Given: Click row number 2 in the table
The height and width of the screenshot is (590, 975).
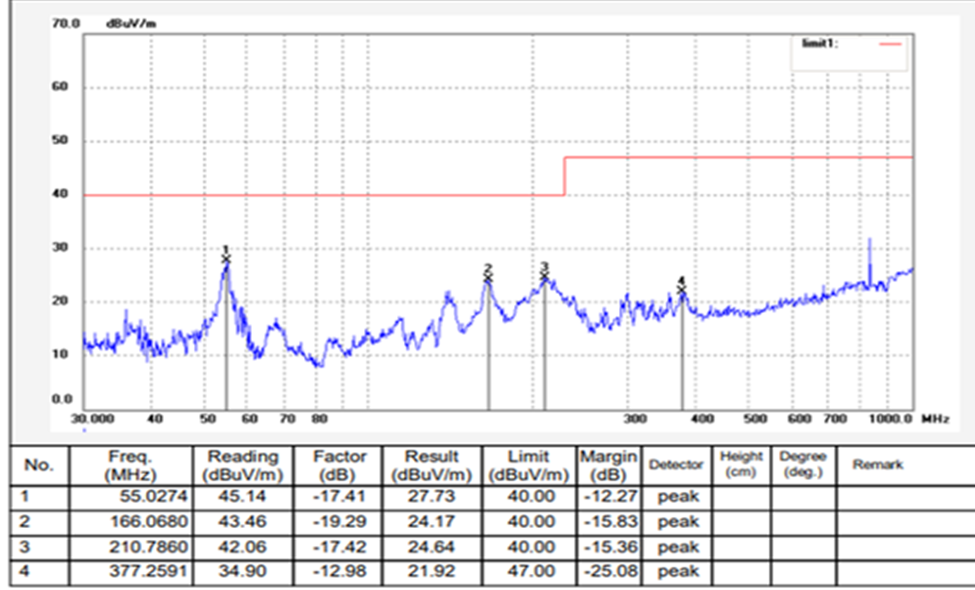Looking at the screenshot, I should tap(24, 522).
